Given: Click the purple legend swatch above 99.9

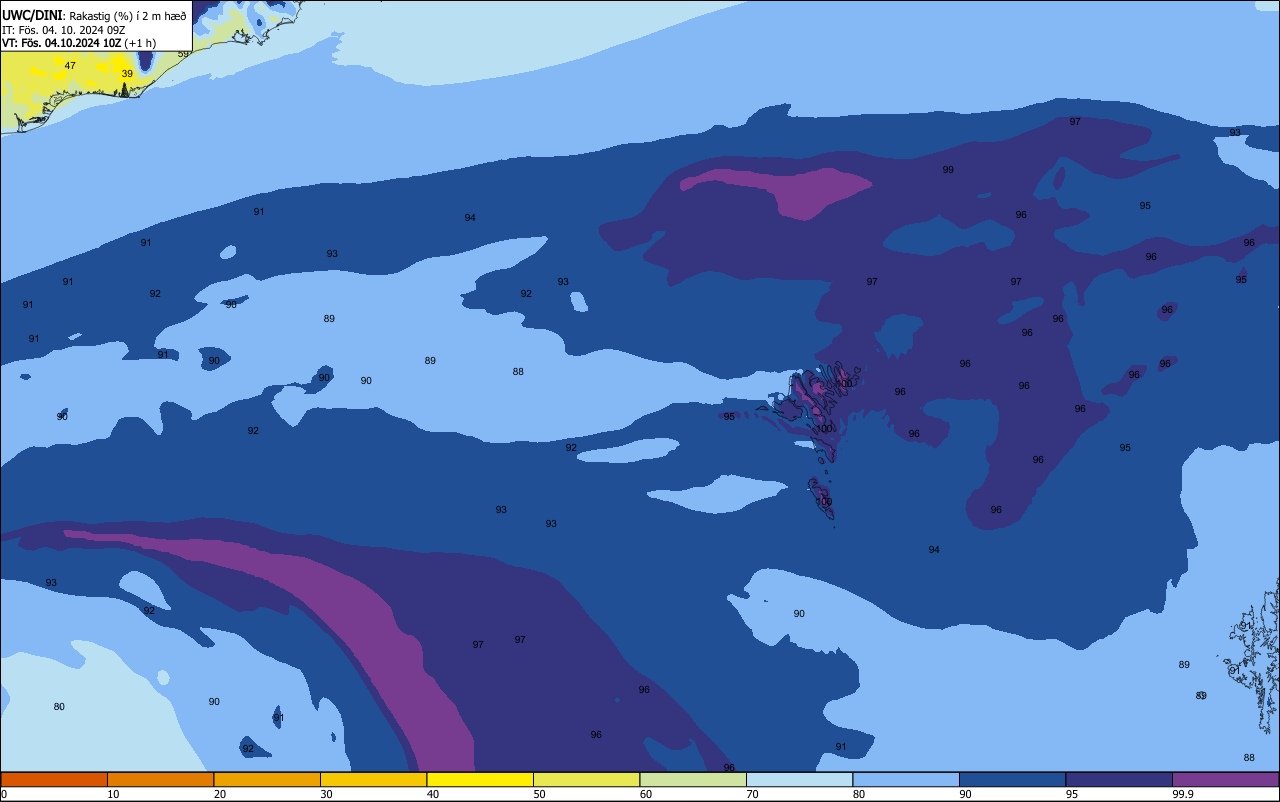Looking at the screenshot, I should click(1225, 779).
